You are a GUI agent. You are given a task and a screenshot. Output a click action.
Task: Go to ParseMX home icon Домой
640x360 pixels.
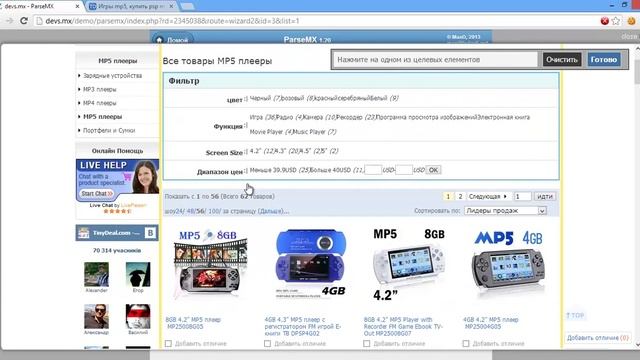click(171, 40)
